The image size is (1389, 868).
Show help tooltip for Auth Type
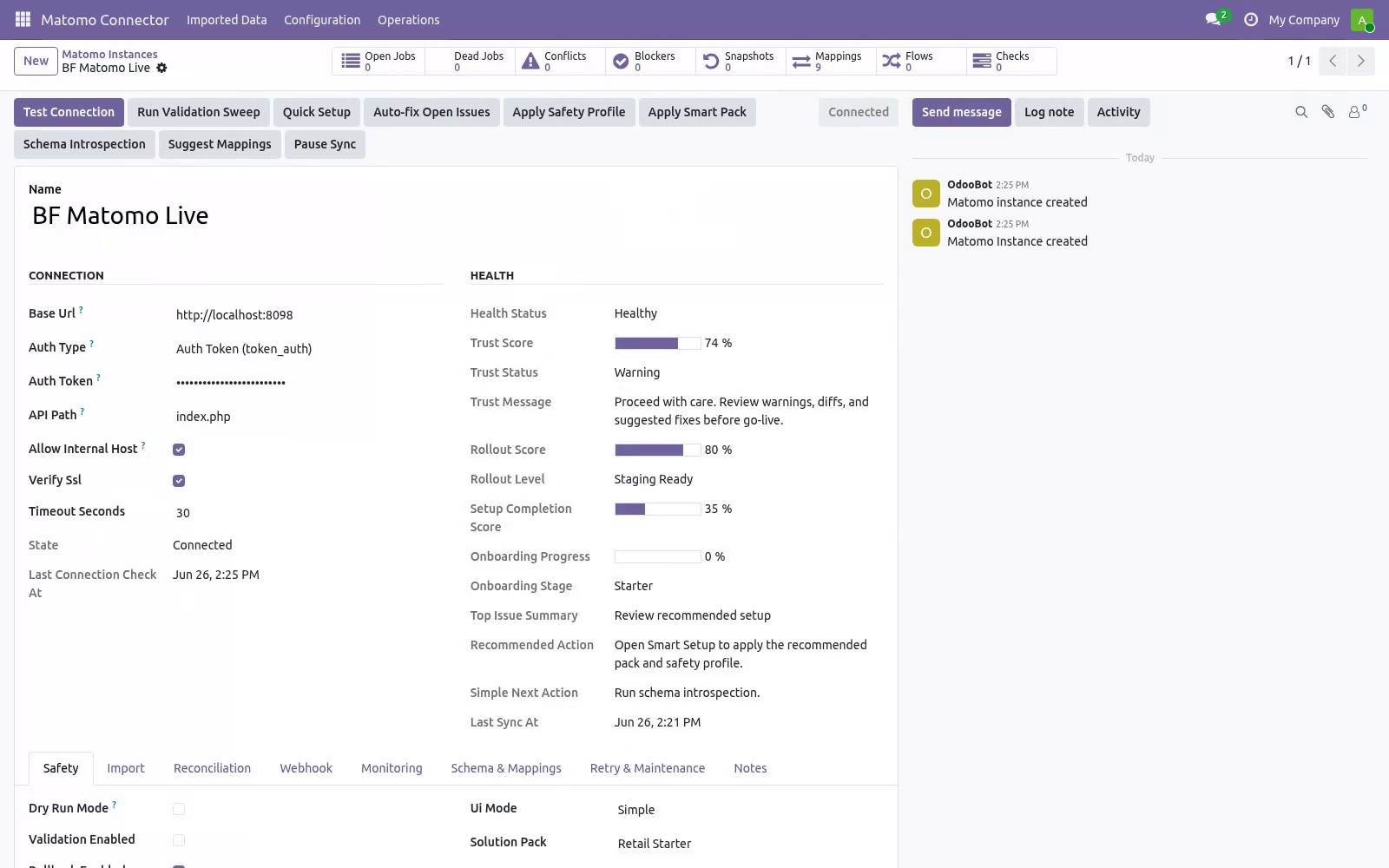click(91, 343)
